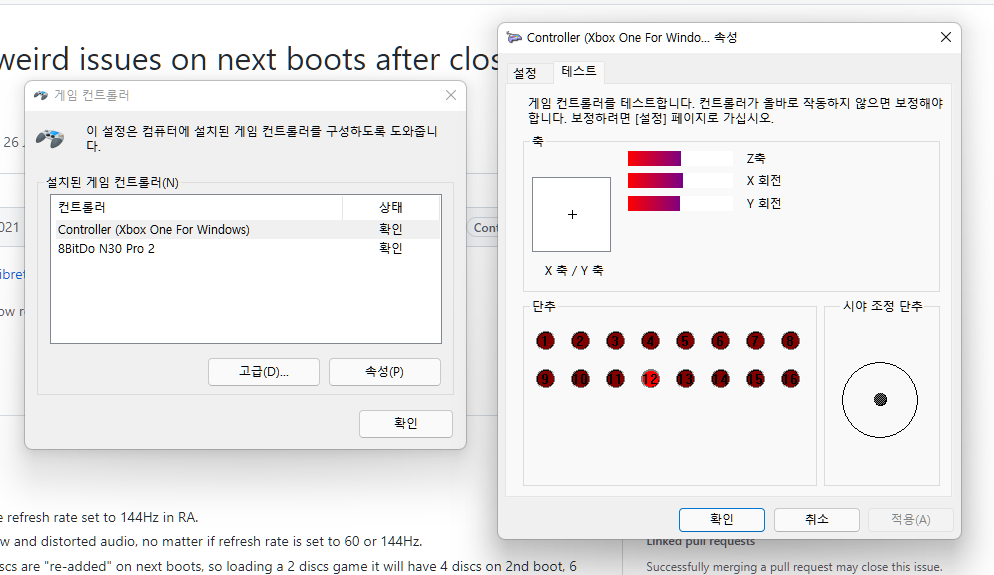Screen dimensions: 994x575
Task: Click button indicator 11 in test panel
Action: [x=615, y=379]
